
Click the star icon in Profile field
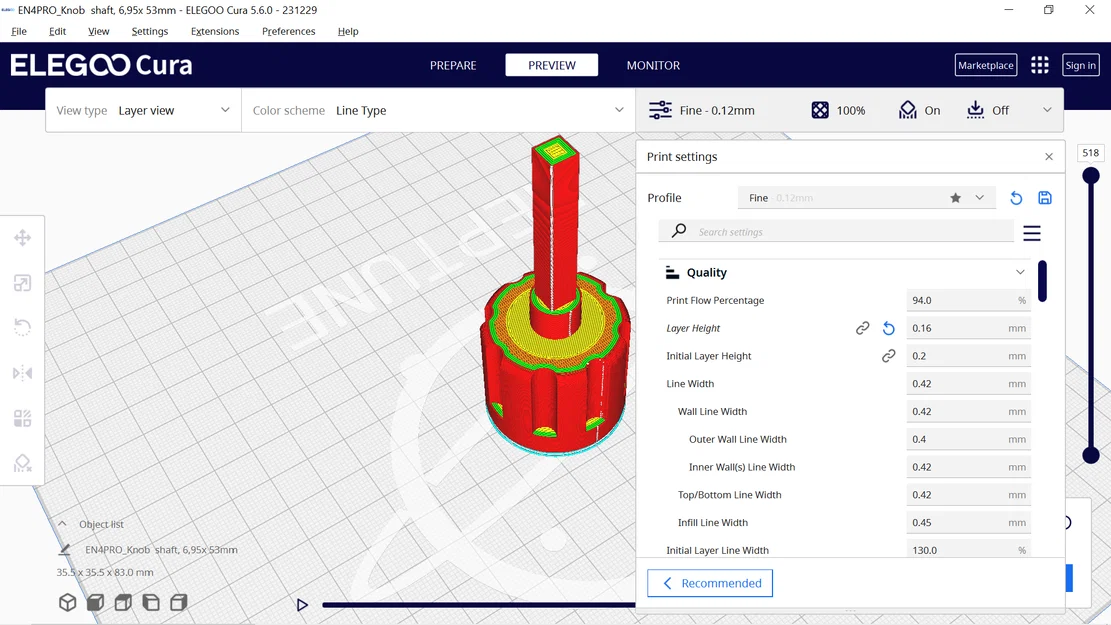955,198
